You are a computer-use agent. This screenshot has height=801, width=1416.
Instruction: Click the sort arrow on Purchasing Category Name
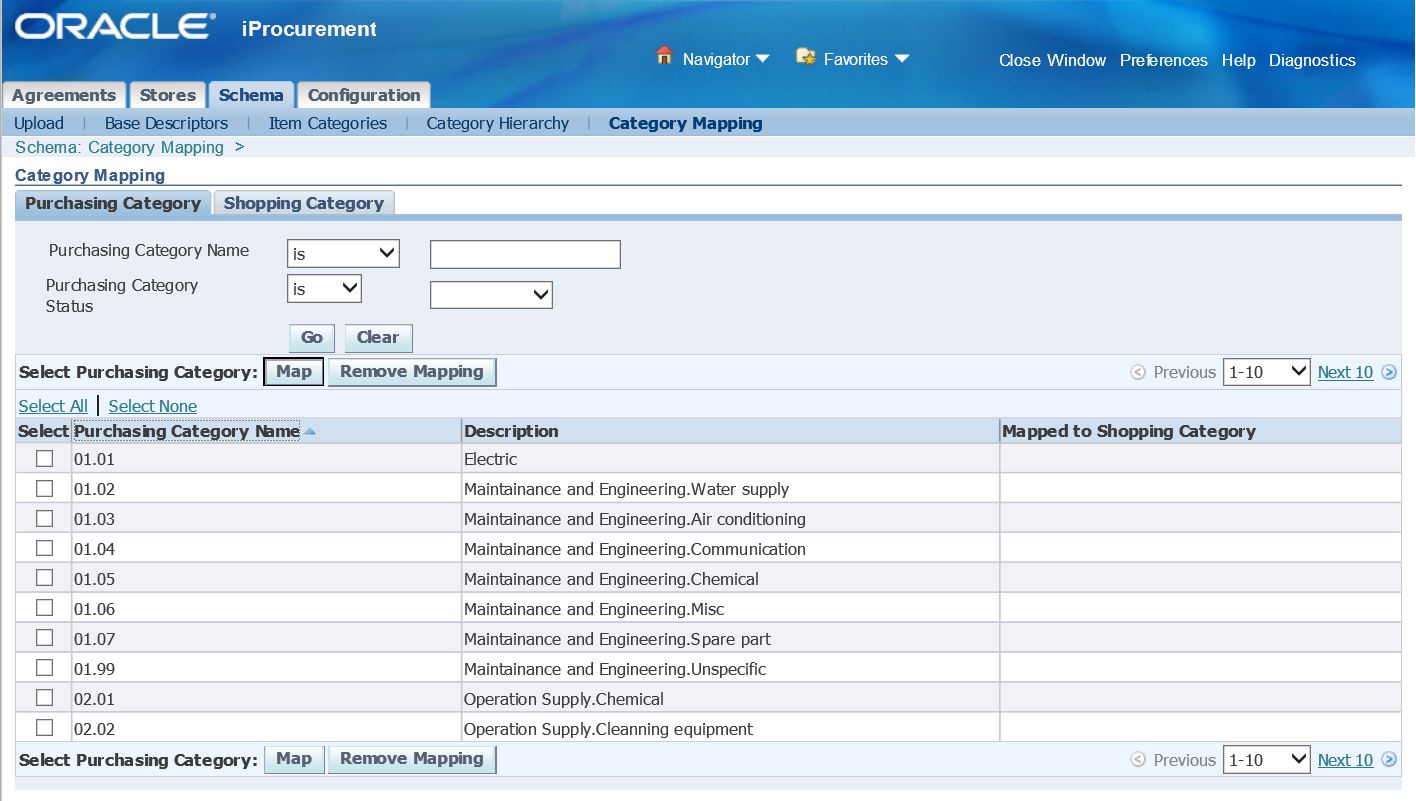click(310, 432)
